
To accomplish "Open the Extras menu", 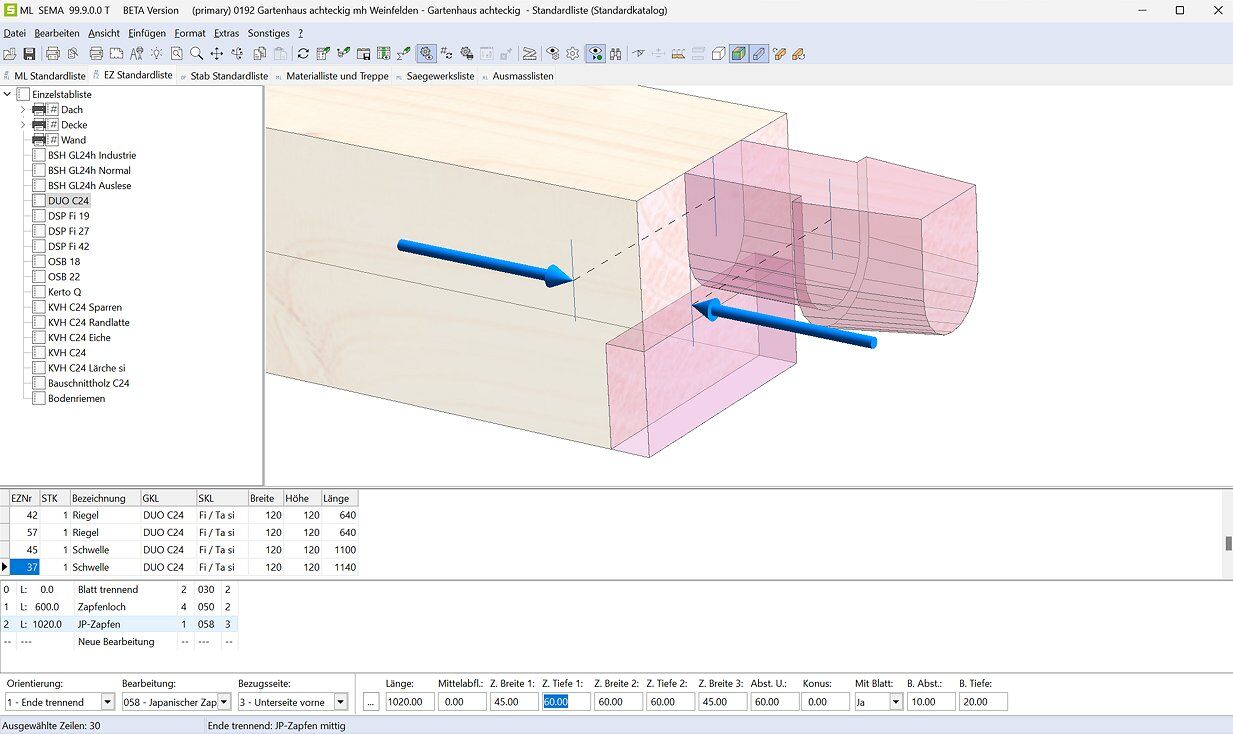I will 227,33.
